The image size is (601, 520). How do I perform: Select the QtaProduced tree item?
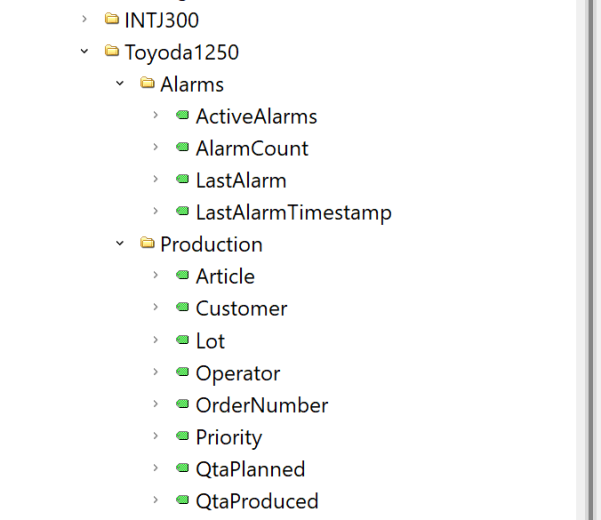(257, 501)
